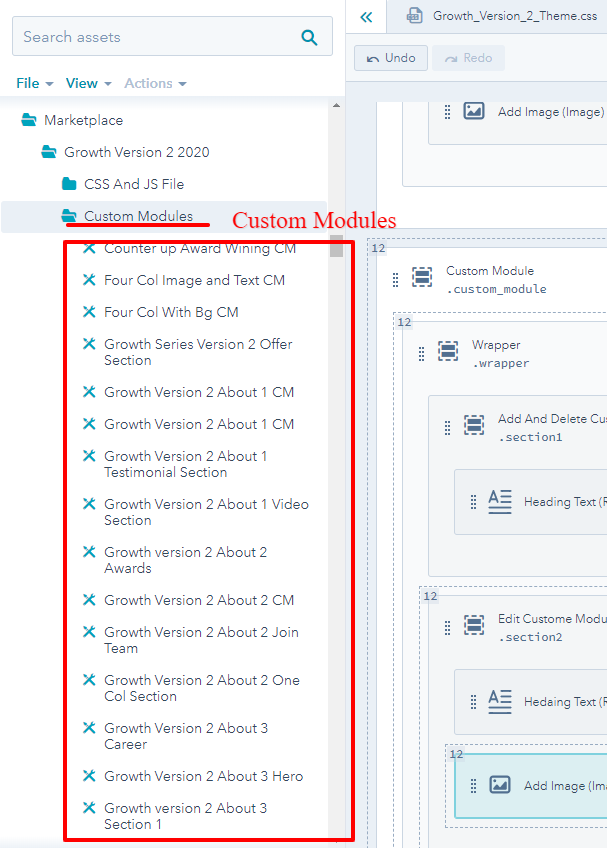Image resolution: width=607 pixels, height=848 pixels.
Task: Open the View dropdown menu
Action: click(88, 83)
